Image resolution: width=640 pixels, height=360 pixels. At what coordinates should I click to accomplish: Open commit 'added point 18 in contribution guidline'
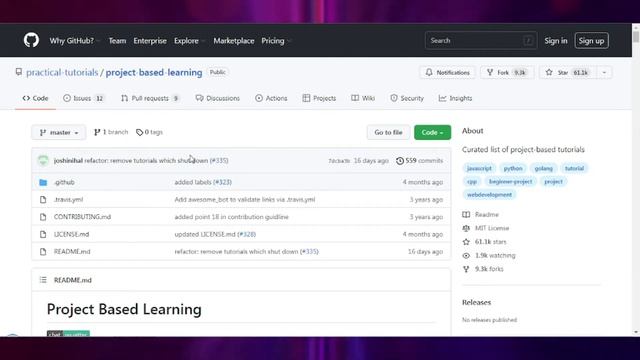pyautogui.click(x=231, y=217)
